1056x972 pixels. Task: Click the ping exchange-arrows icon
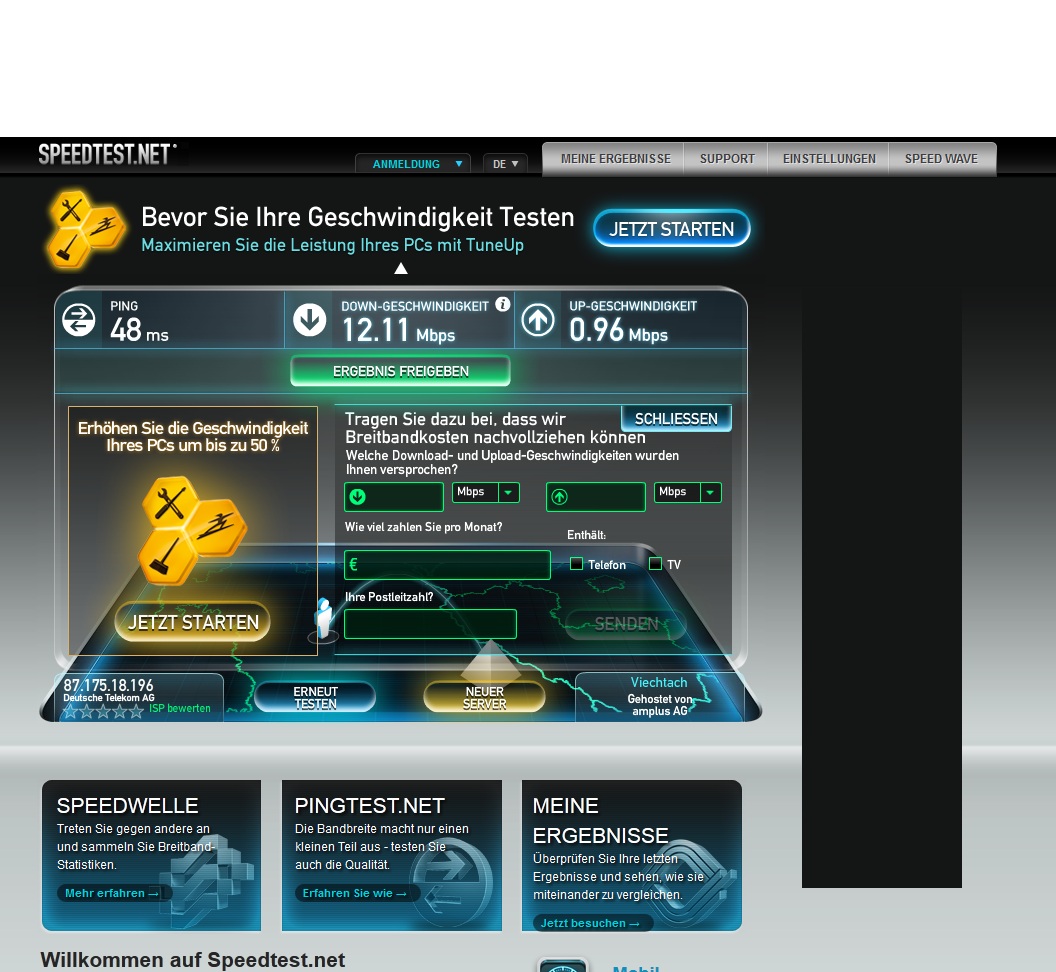coord(79,320)
